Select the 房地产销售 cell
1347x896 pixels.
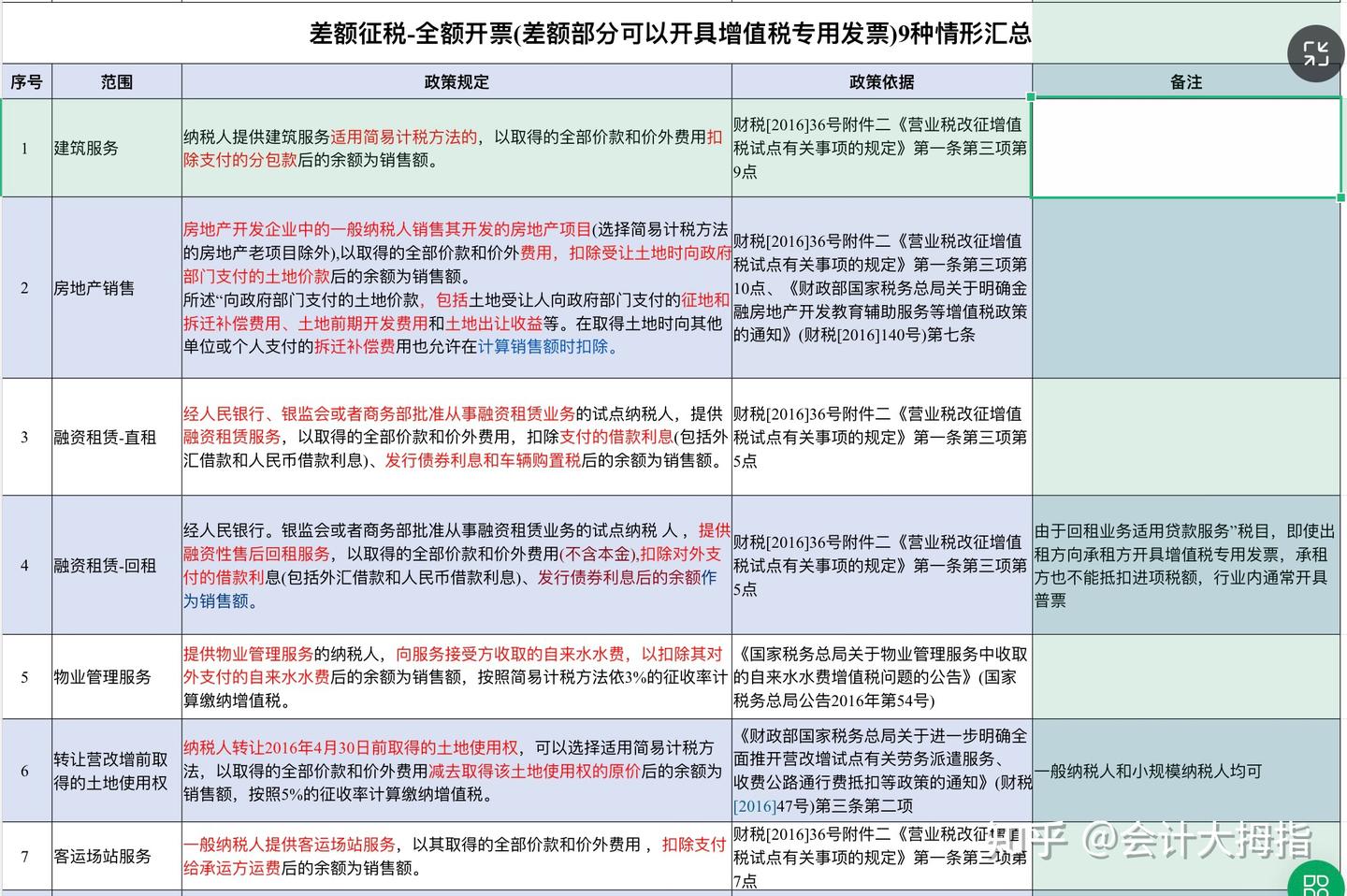point(117,288)
